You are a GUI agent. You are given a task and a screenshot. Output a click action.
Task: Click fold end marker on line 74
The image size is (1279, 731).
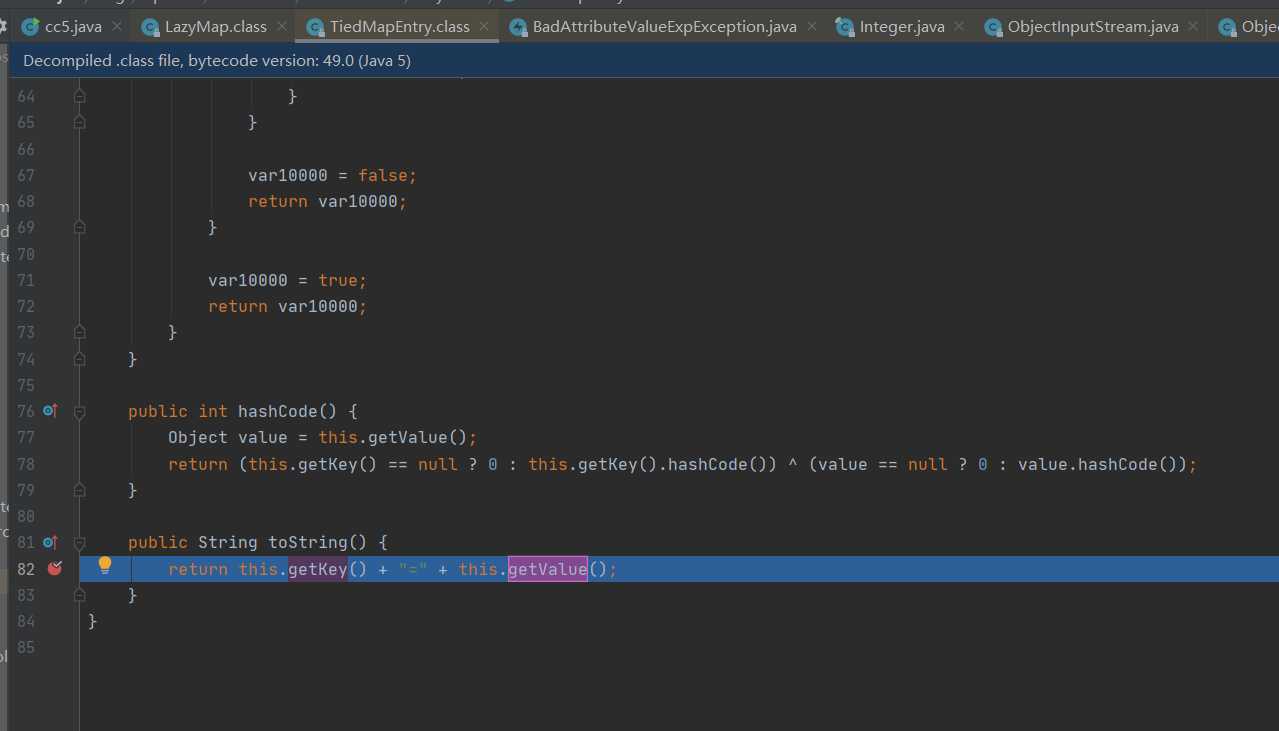pyautogui.click(x=80, y=359)
